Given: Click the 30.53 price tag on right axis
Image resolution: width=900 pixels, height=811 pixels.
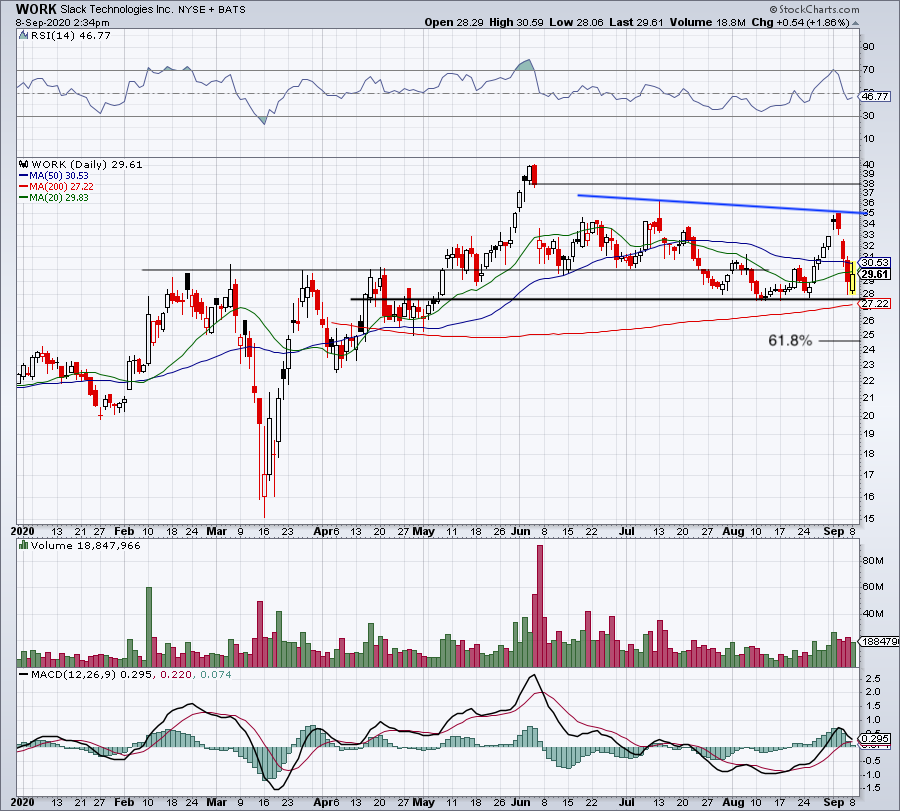Looking at the screenshot, I should [875, 262].
